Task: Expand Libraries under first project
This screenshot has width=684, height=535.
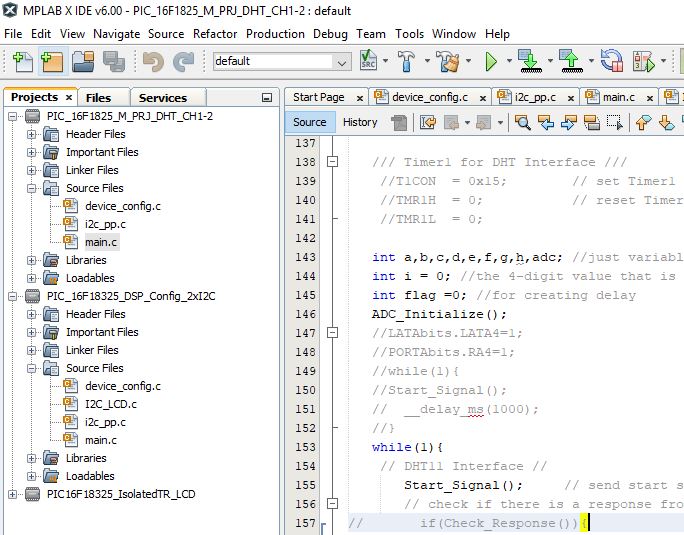Action: tap(31, 261)
